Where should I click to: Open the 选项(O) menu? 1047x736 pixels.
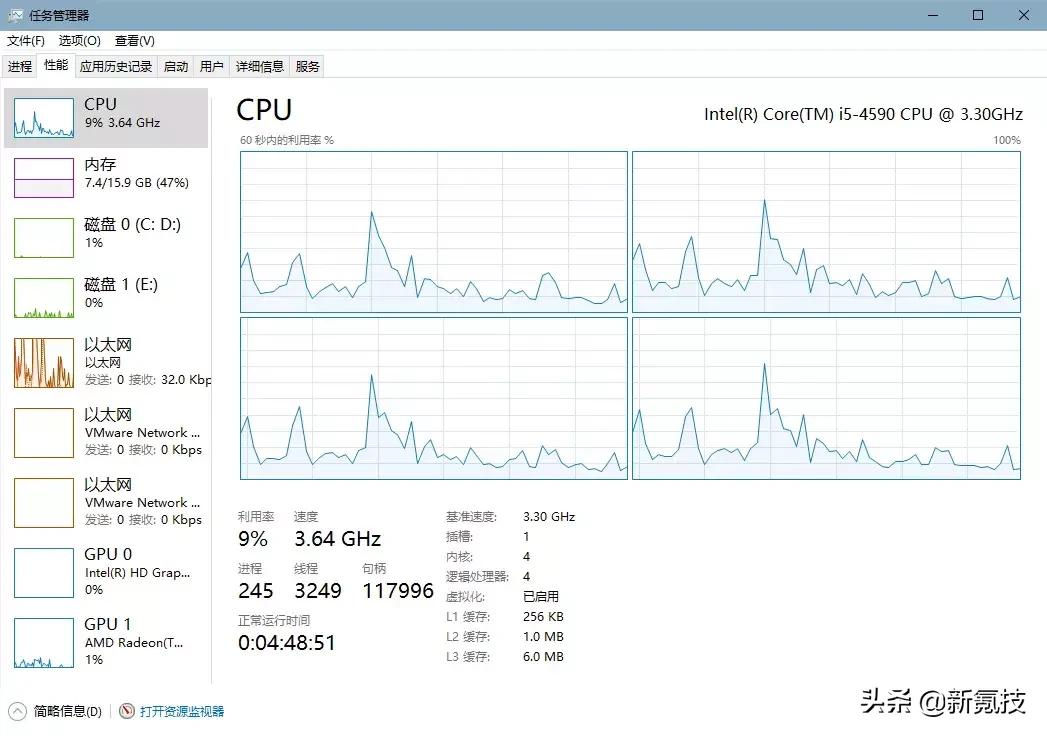pos(79,41)
